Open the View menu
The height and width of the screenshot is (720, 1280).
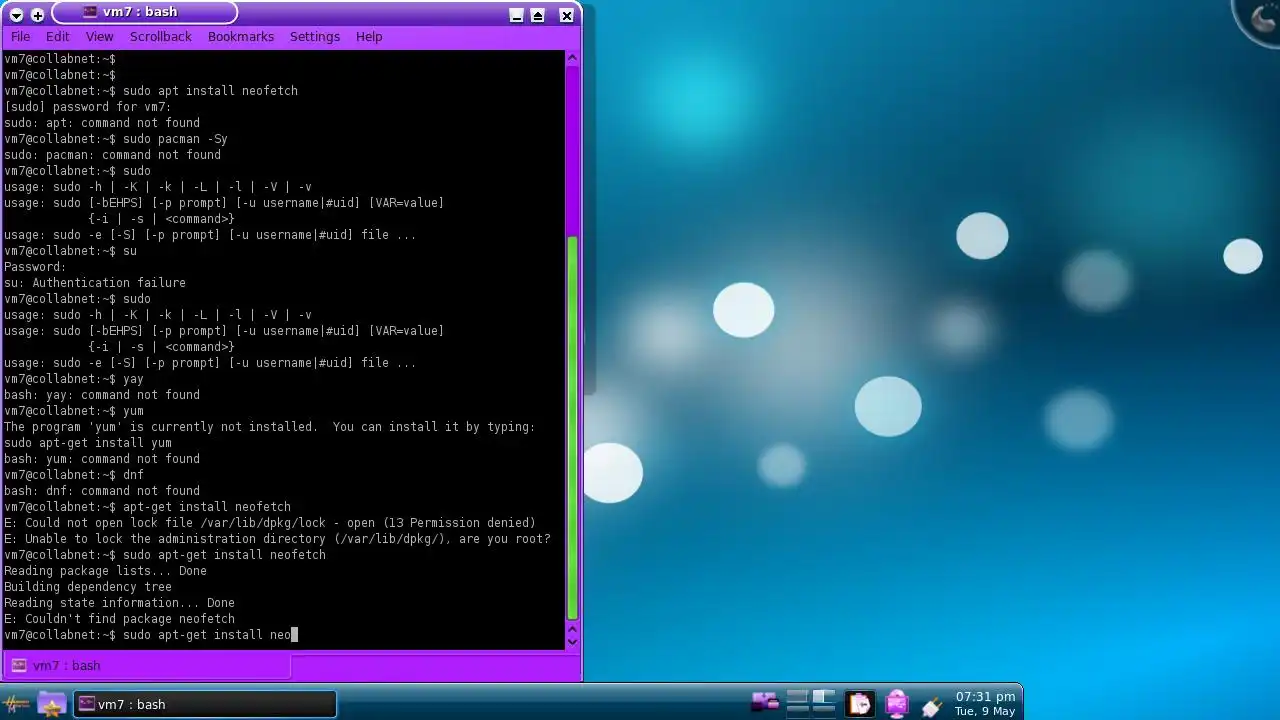pyautogui.click(x=99, y=36)
